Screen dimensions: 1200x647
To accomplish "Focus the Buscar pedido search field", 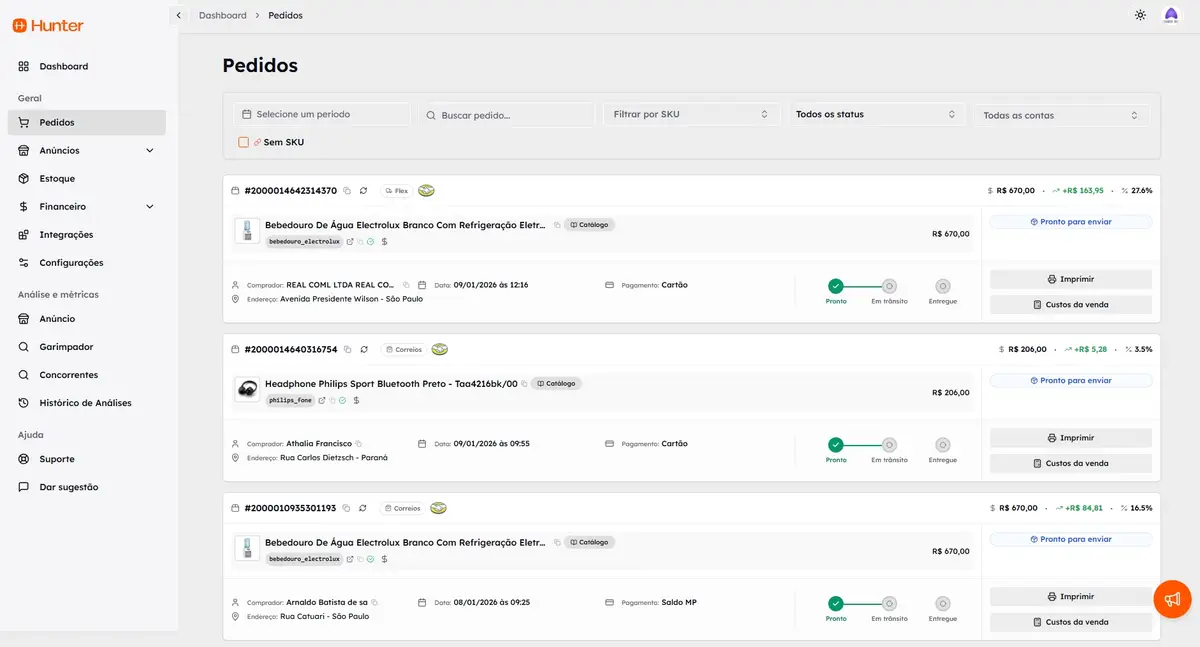I will 506,114.
